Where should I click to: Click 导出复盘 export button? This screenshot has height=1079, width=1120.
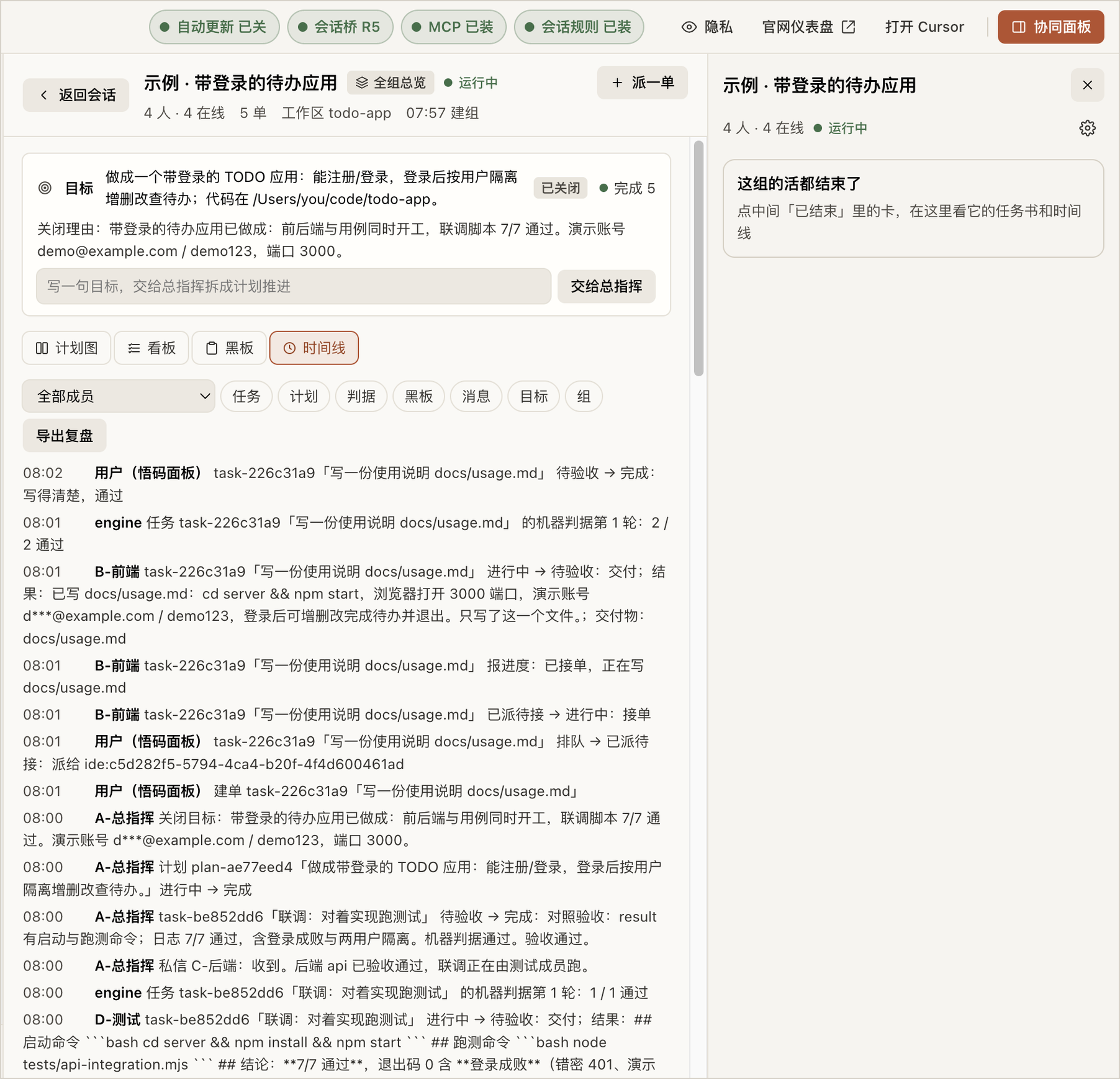point(65,436)
